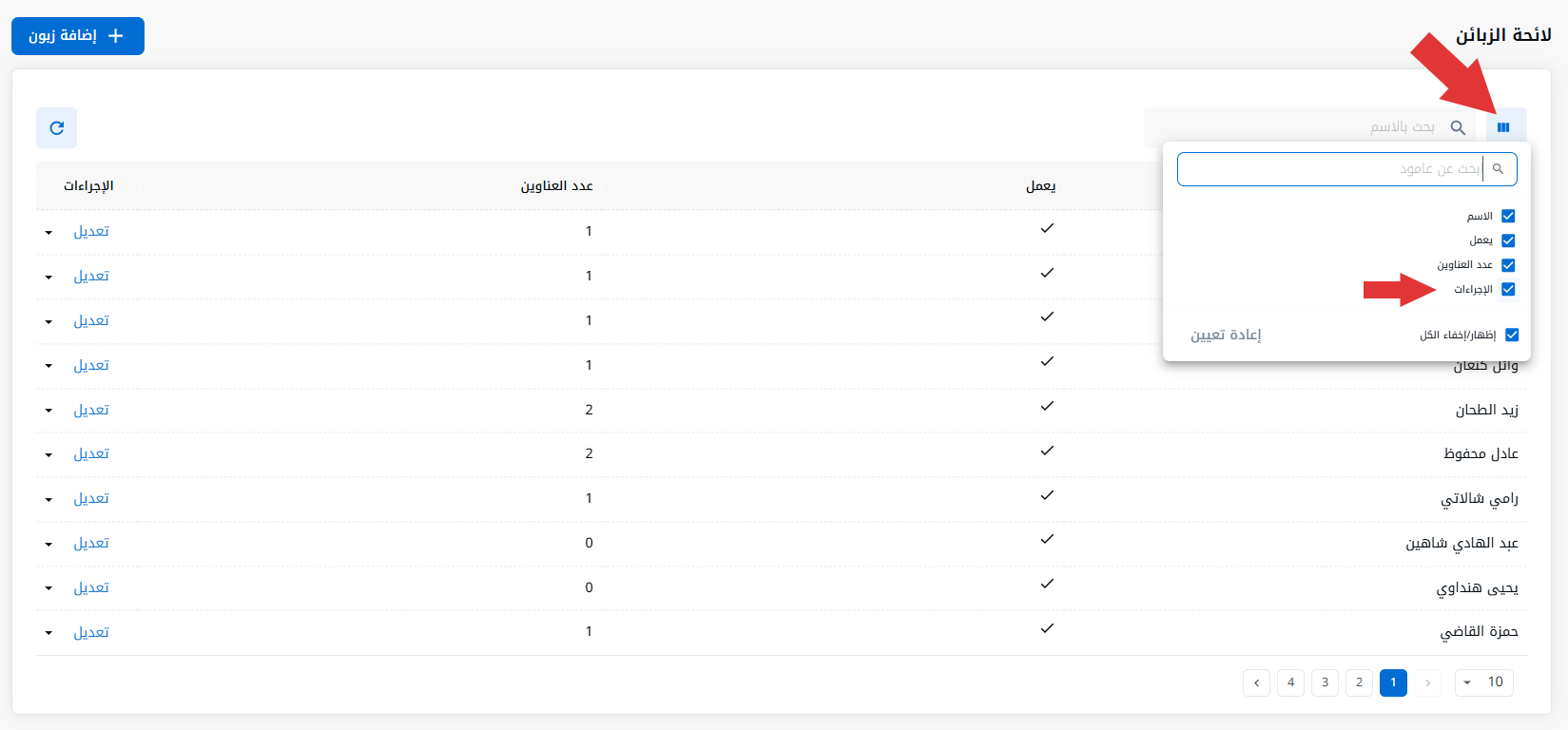Click the refresh table icon
This screenshot has height=730, width=1568.
[x=57, y=127]
